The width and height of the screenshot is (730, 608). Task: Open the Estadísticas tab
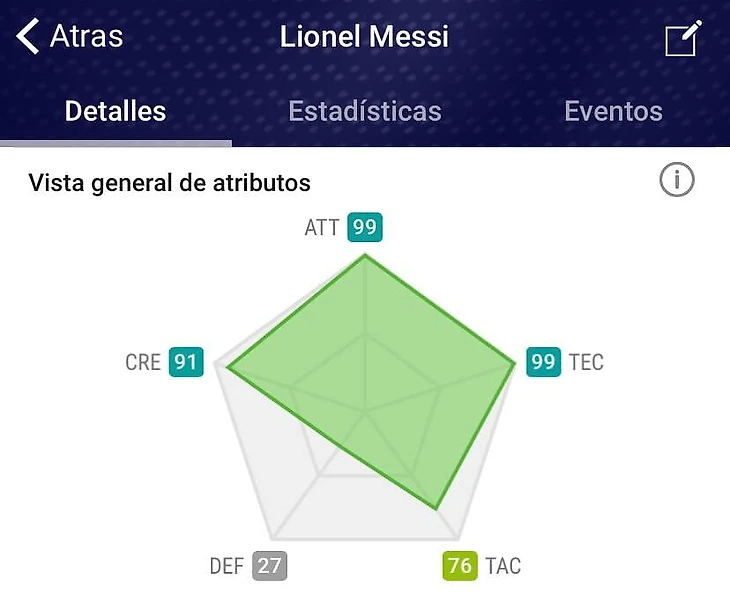pyautogui.click(x=365, y=111)
